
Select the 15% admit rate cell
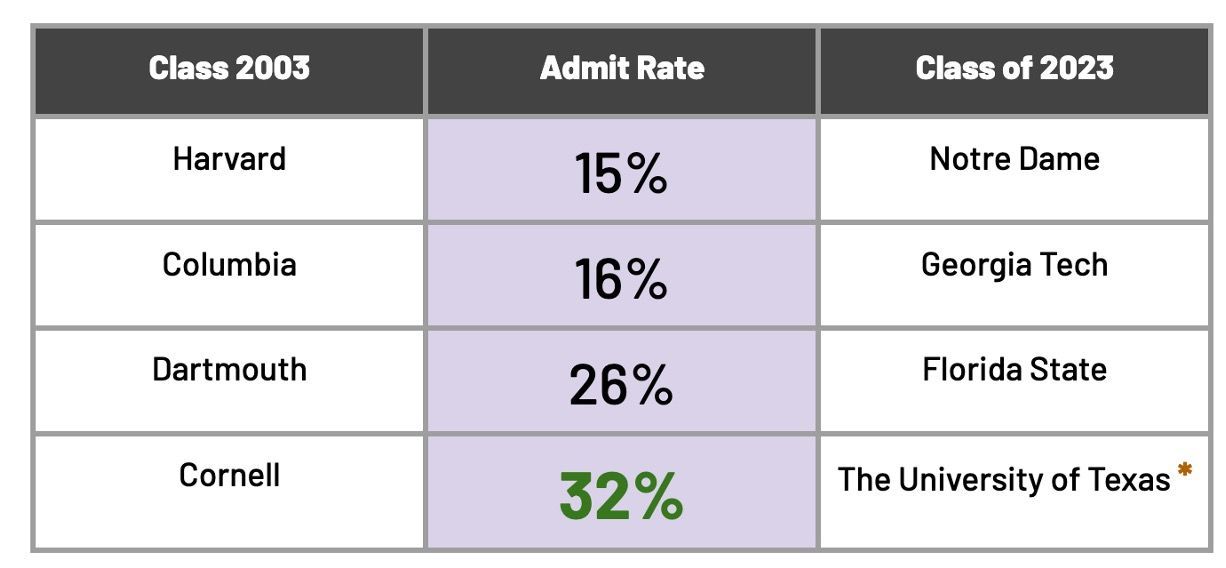tap(622, 170)
